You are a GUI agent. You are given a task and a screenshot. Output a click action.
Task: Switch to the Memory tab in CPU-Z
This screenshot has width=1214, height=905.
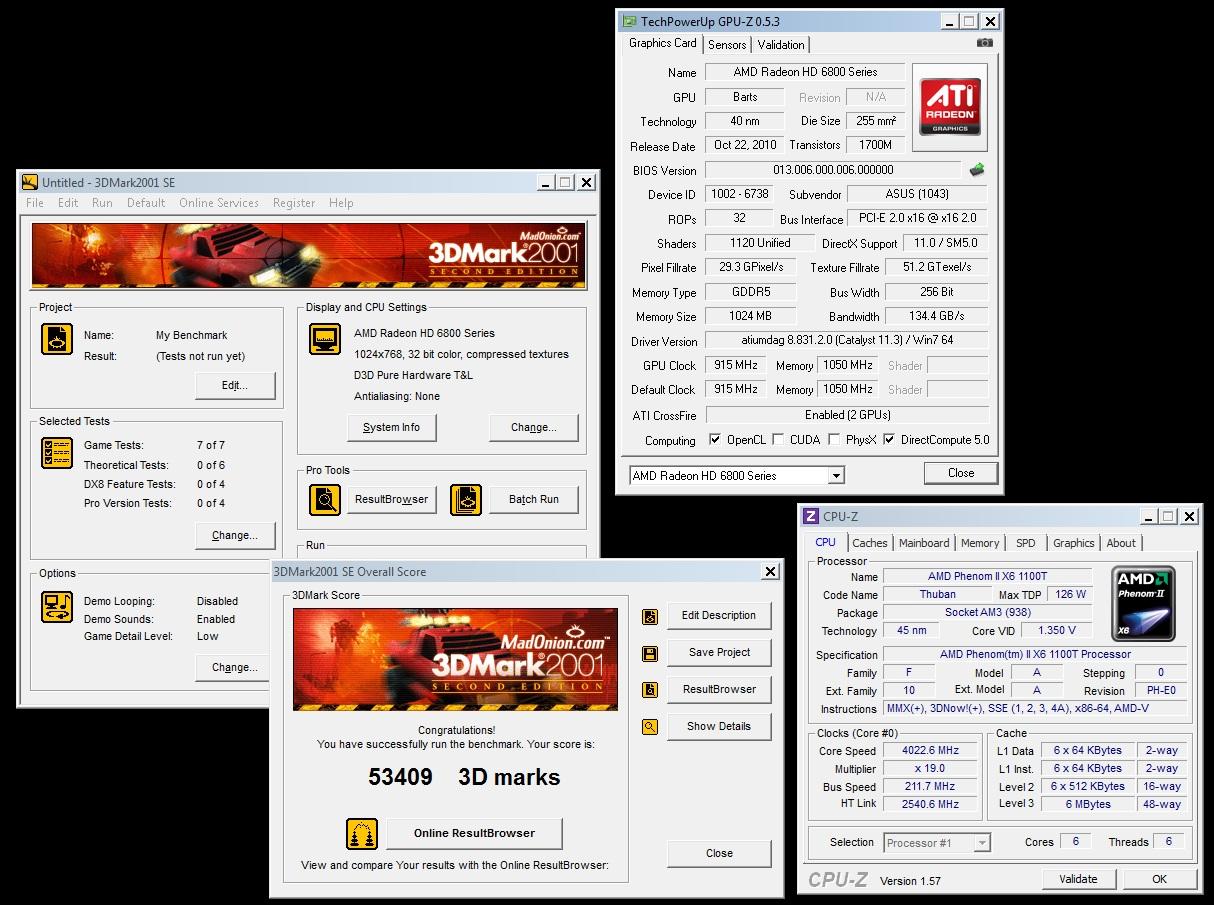pos(980,543)
